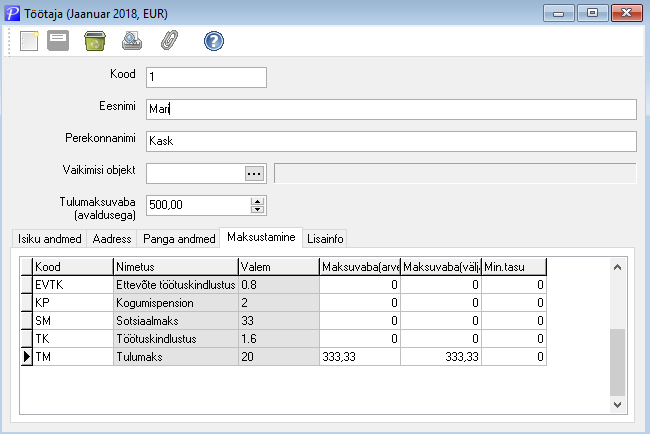Click into the Eesnimi text field
This screenshot has height=434, width=650.
tap(391, 109)
